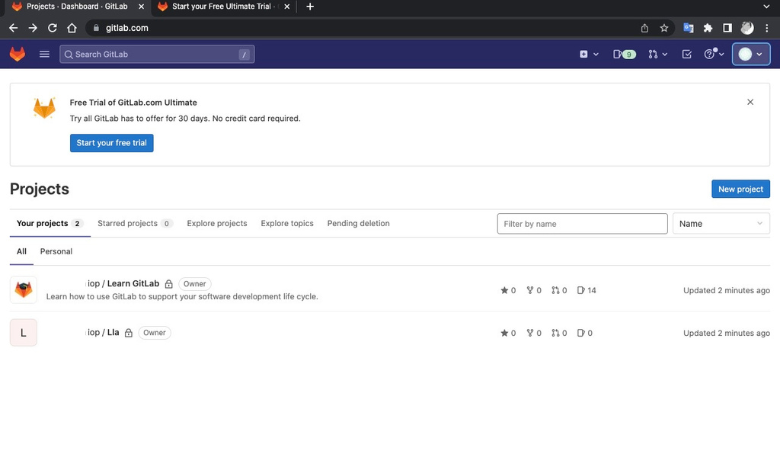Click the forks count for Lla project

click(534, 333)
